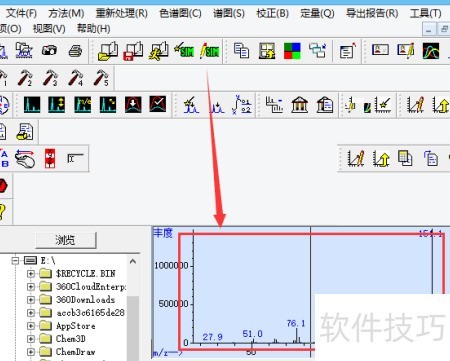
Task: Open the 定量(Q) menu
Action: coord(317,13)
